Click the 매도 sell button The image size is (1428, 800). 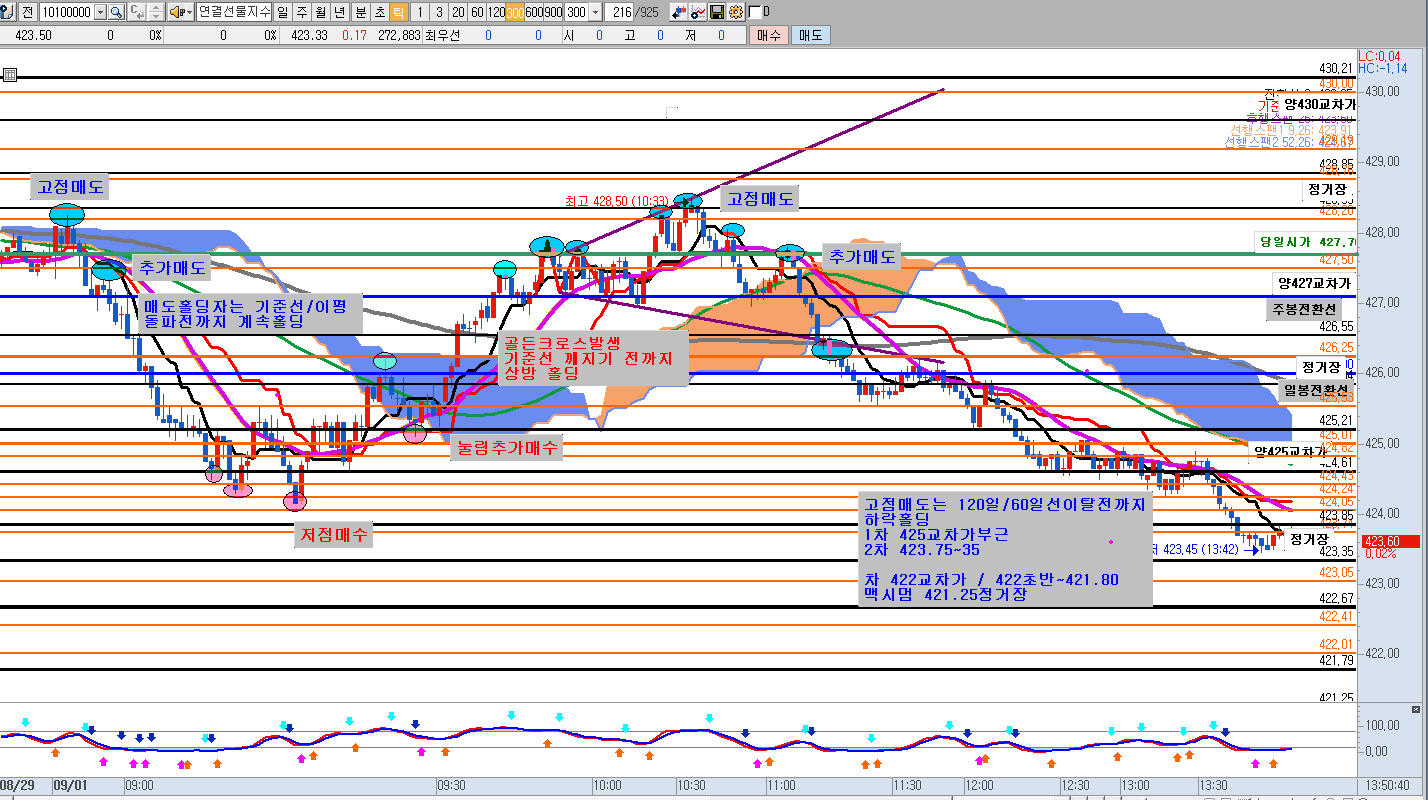[809, 35]
